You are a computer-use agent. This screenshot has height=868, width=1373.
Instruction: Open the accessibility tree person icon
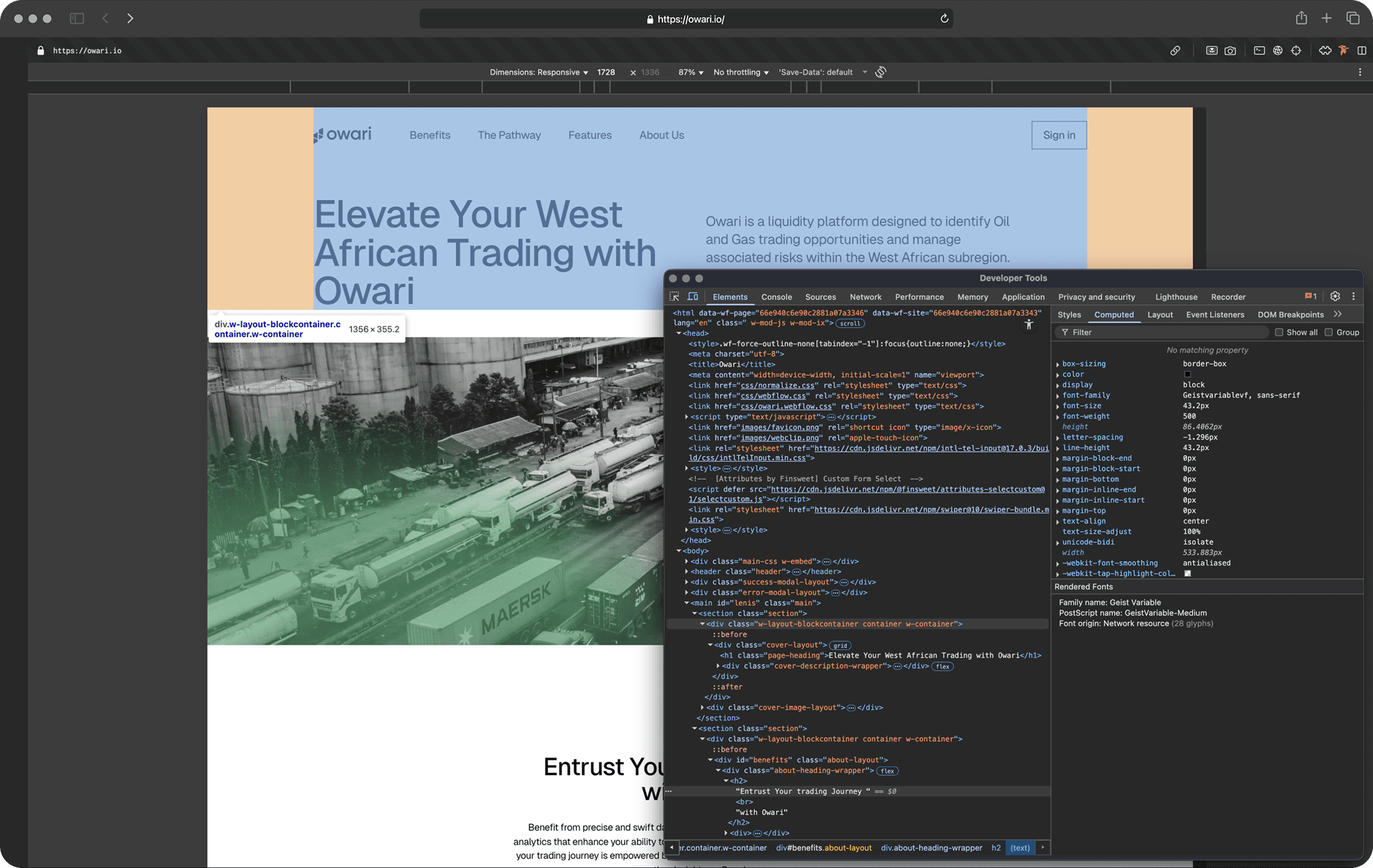click(1029, 324)
